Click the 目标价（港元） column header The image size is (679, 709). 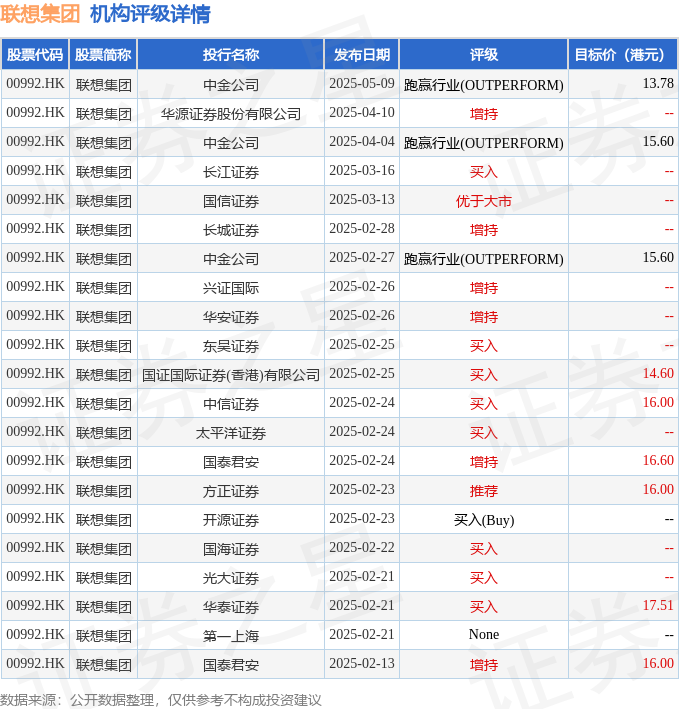tap(622, 55)
